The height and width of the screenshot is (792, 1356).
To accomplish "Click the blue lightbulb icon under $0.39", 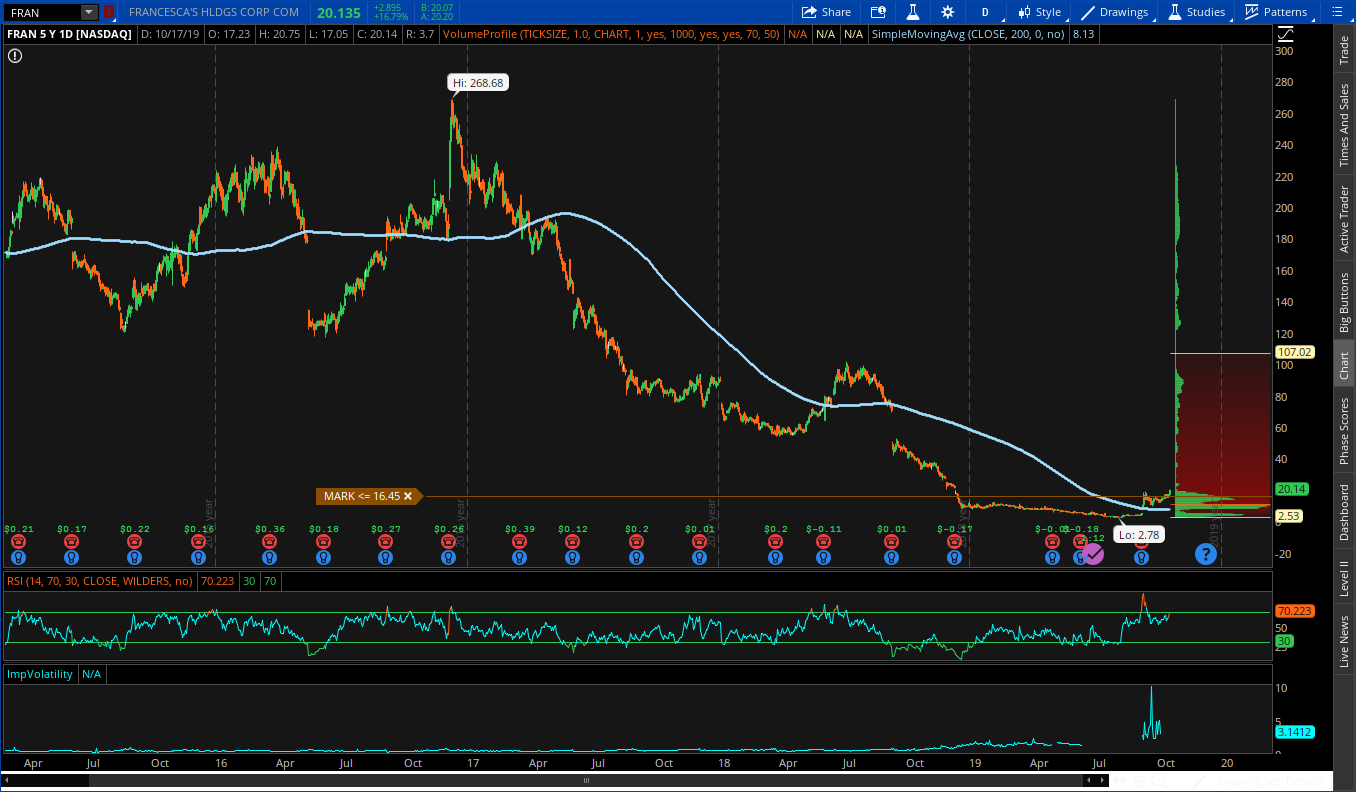I will [519, 557].
